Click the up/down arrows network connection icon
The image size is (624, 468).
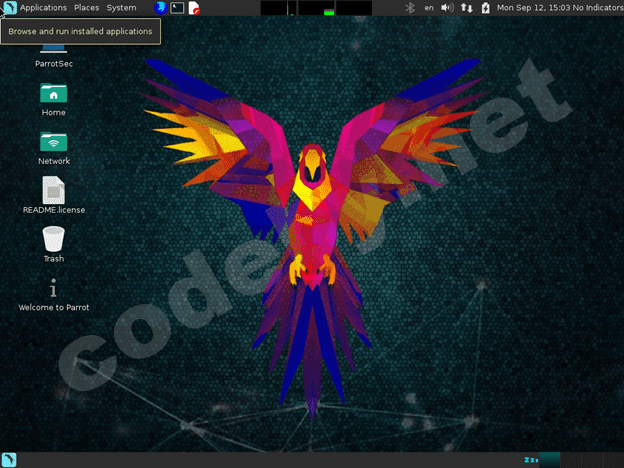pyautogui.click(x=466, y=8)
